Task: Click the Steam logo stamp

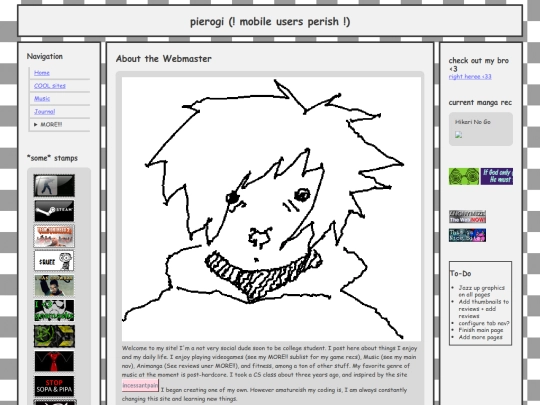Action: (x=54, y=211)
